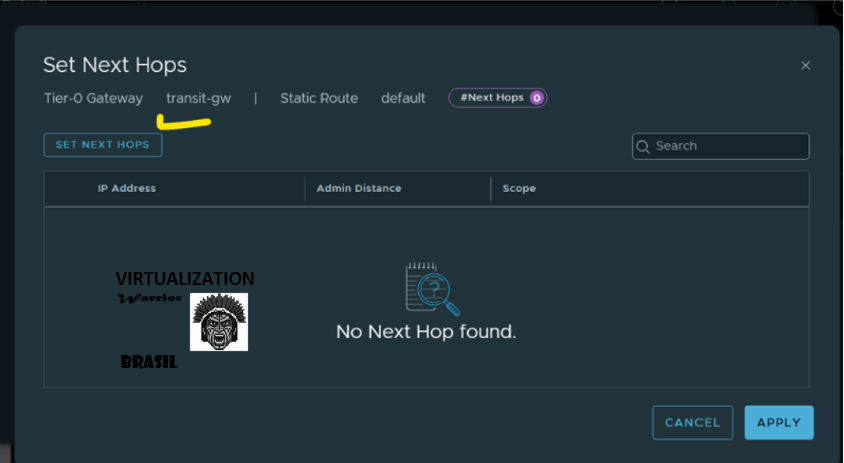Click the No Next Hop found message

pos(426,332)
